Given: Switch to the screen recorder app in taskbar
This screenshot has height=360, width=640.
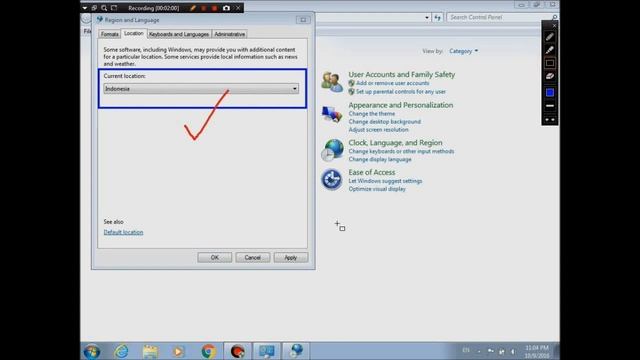Looking at the screenshot, I should click(238, 351).
